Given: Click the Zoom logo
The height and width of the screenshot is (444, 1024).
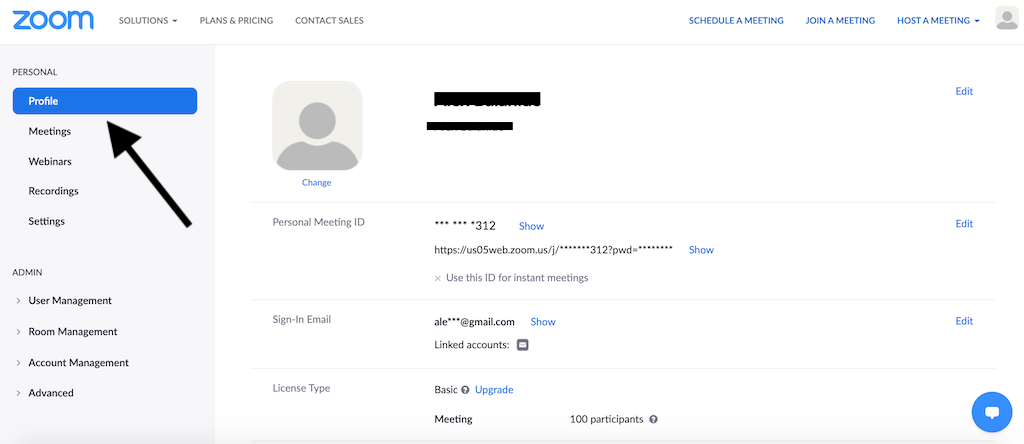Looking at the screenshot, I should (x=53, y=20).
